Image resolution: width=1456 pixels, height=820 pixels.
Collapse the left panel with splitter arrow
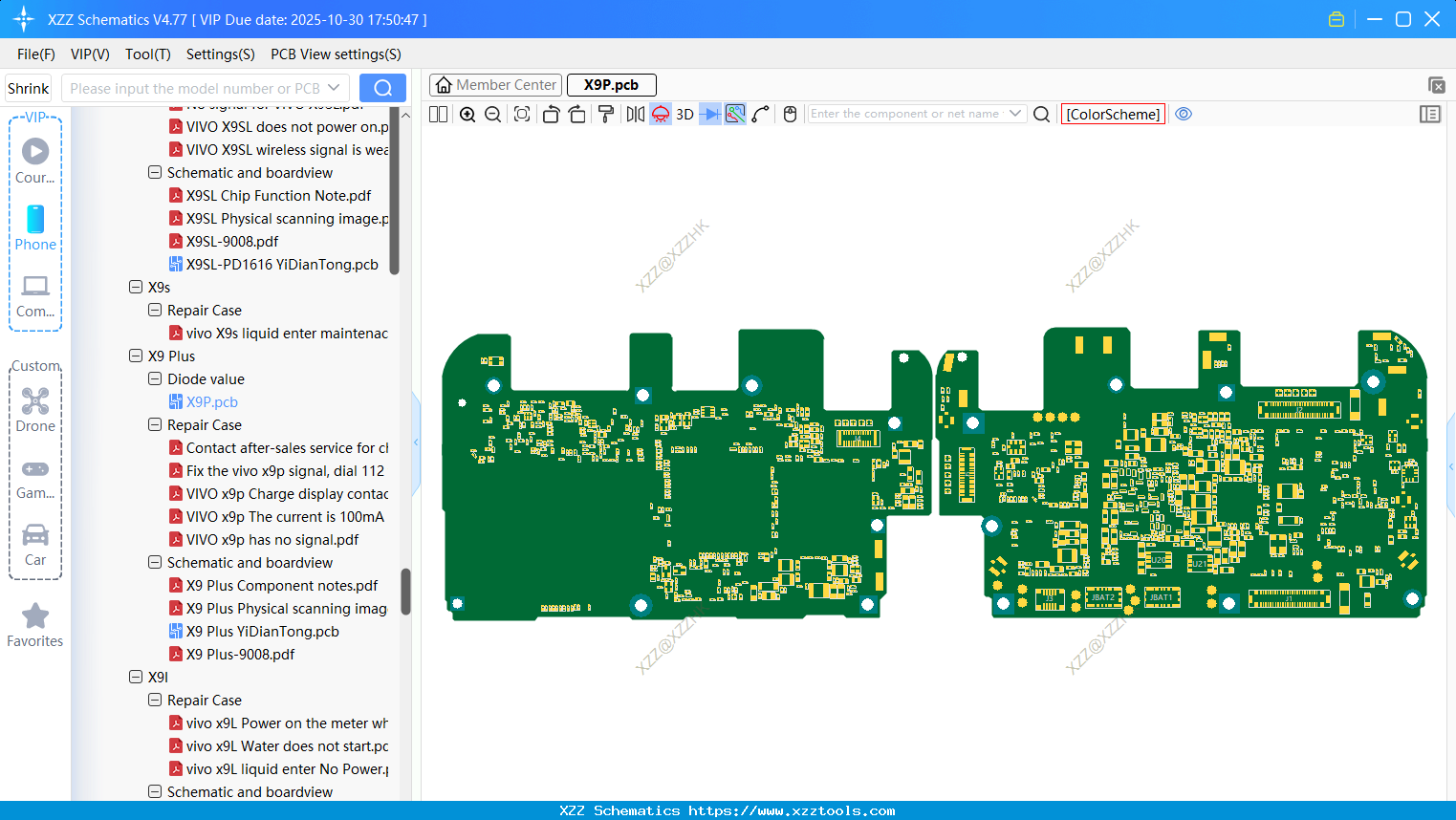(416, 442)
